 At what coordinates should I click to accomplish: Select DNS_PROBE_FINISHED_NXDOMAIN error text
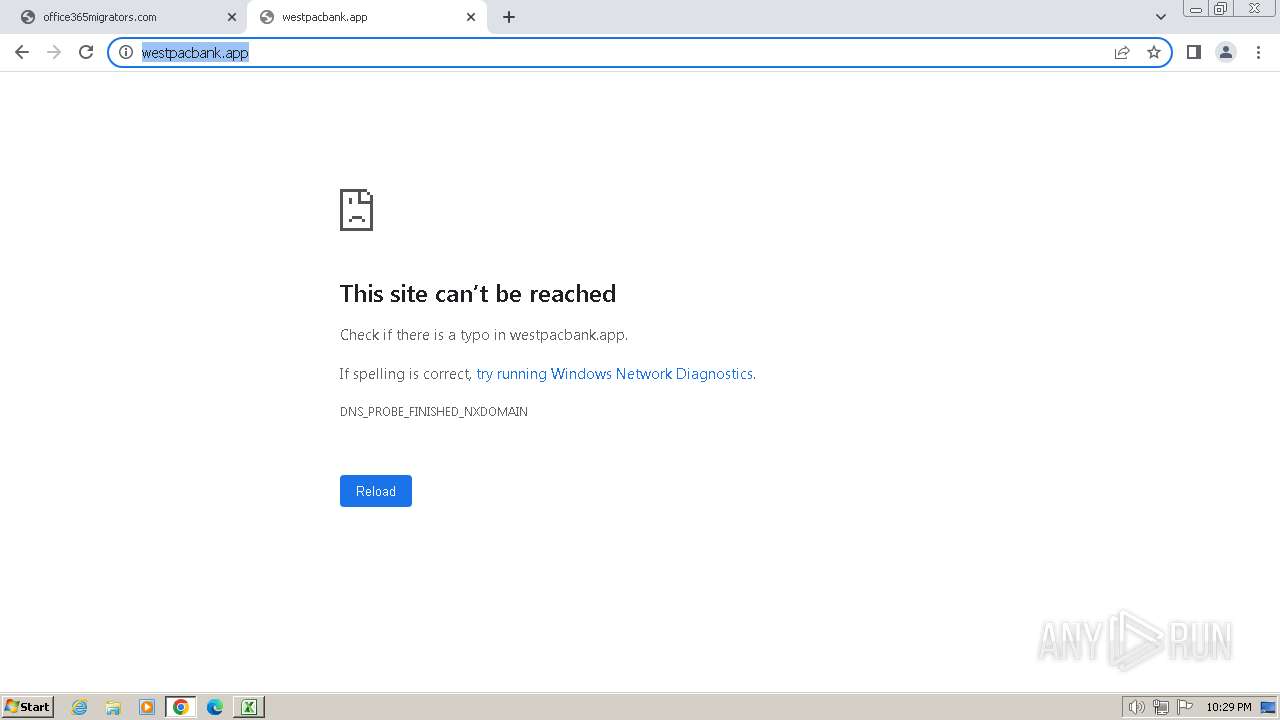click(434, 412)
